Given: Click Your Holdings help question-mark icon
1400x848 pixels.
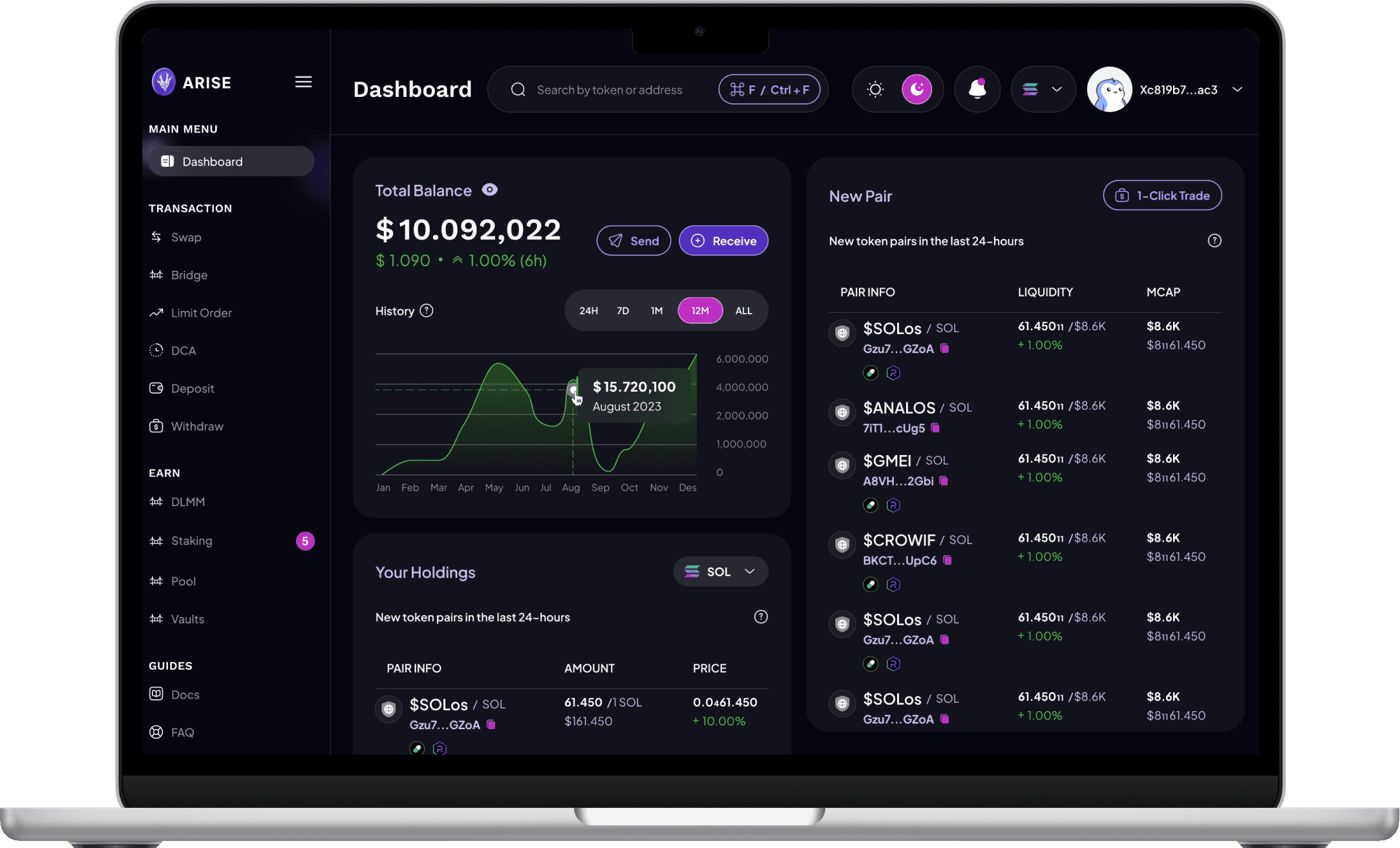Looking at the screenshot, I should point(761,617).
